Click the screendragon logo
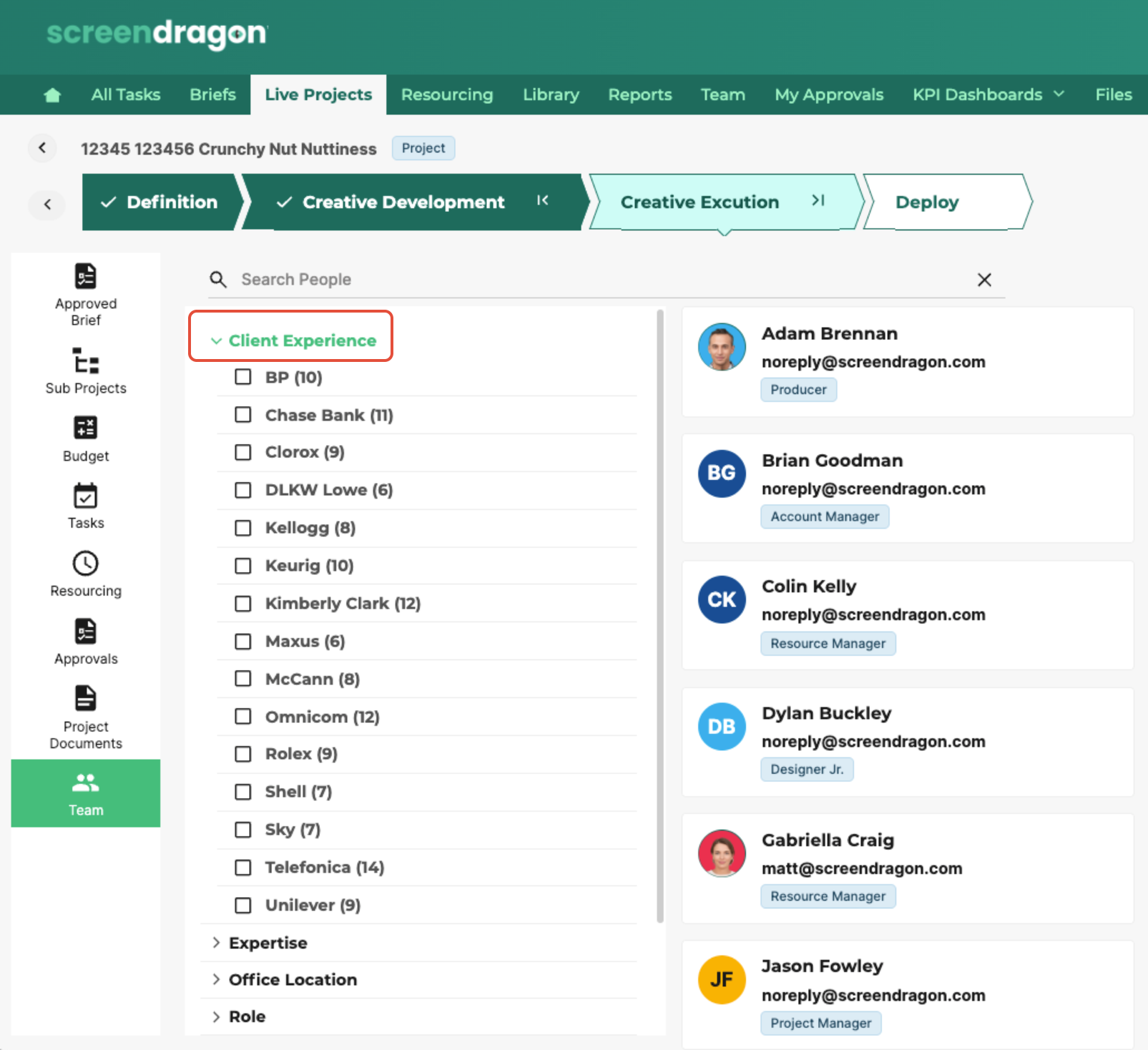This screenshot has height=1050, width=1148. [157, 34]
